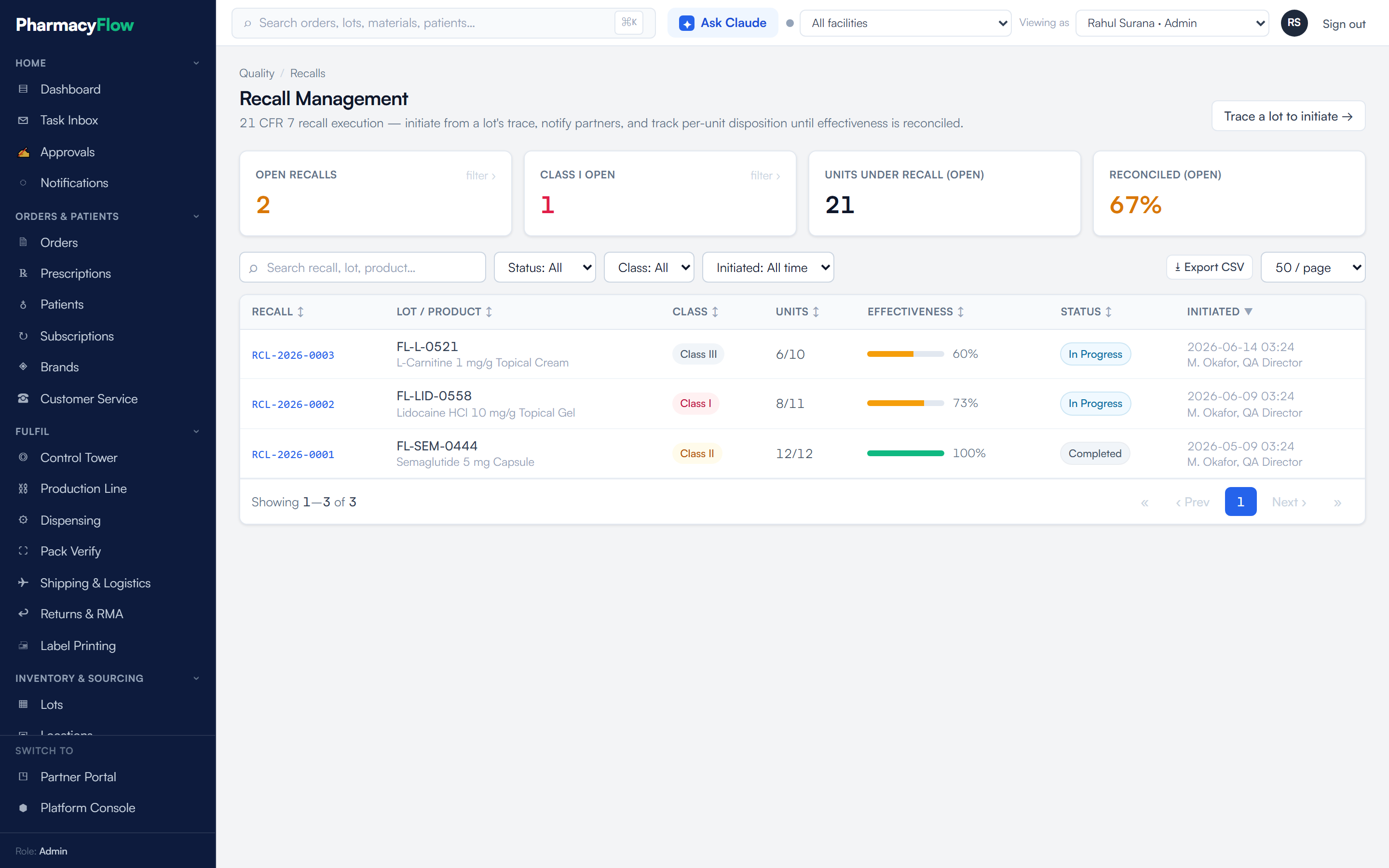Click the Dispensing gear icon
1389x868 pixels.
(23, 520)
